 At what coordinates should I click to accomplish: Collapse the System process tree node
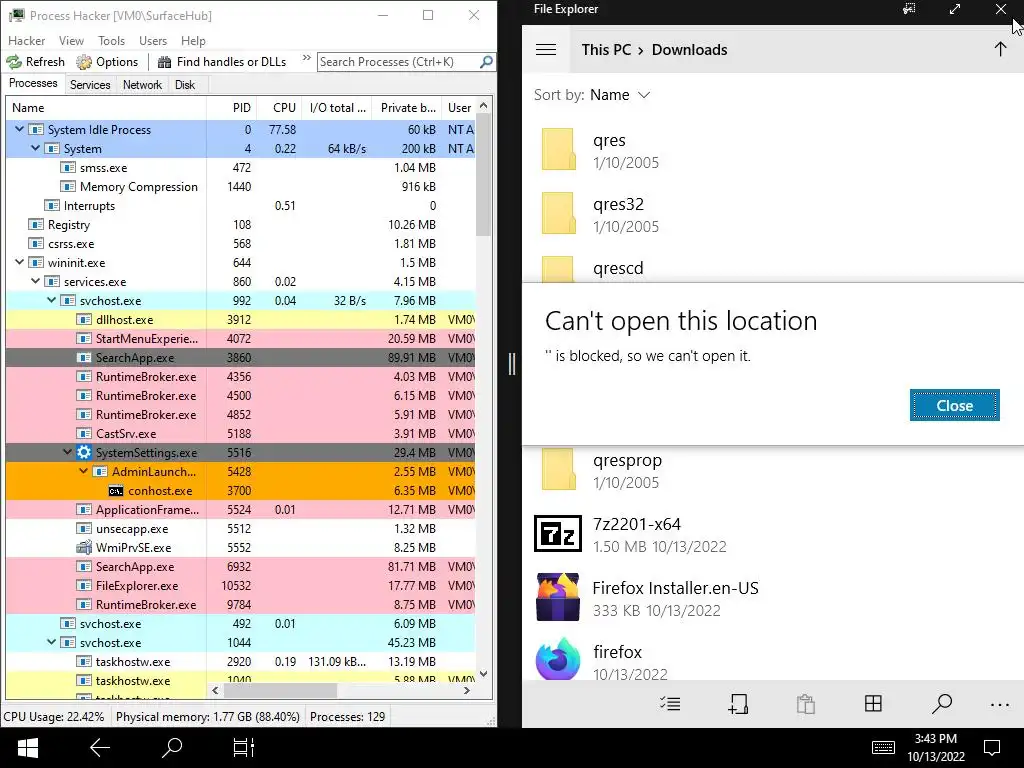(35, 148)
